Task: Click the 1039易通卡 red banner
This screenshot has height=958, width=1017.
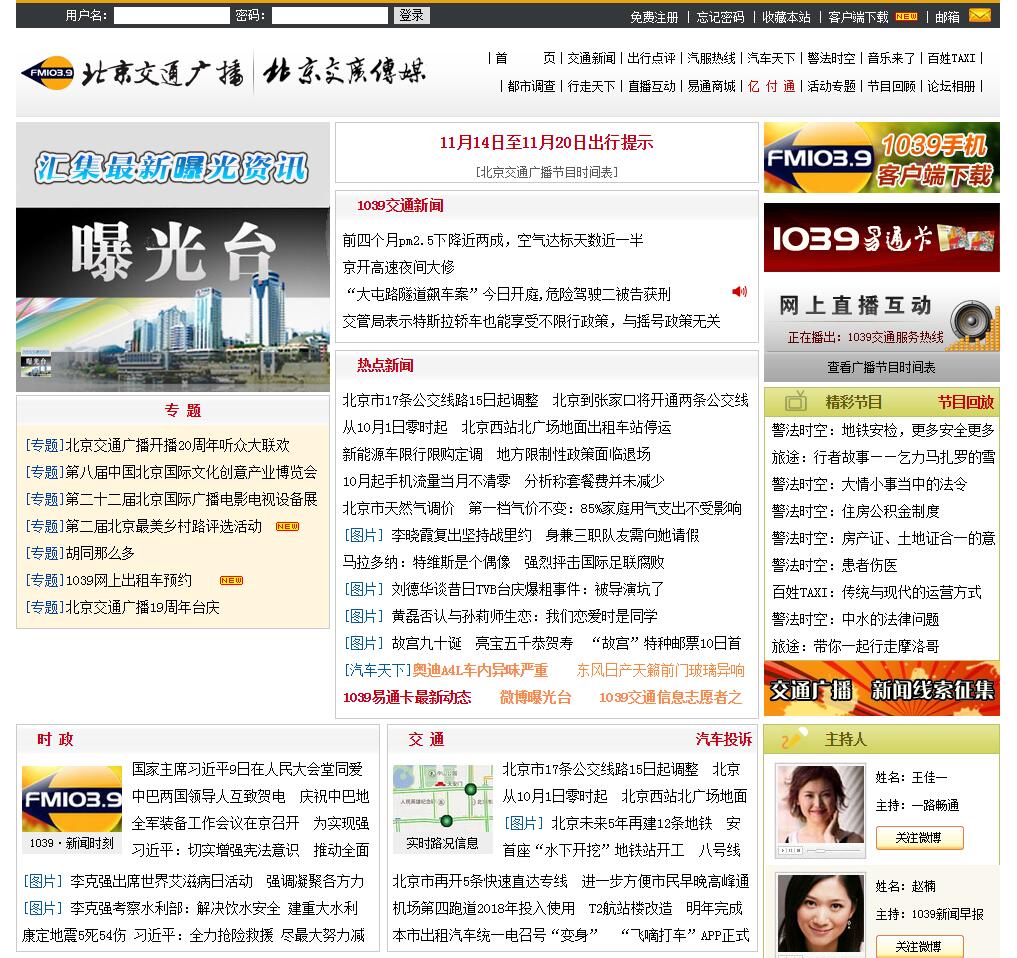Action: pos(881,237)
